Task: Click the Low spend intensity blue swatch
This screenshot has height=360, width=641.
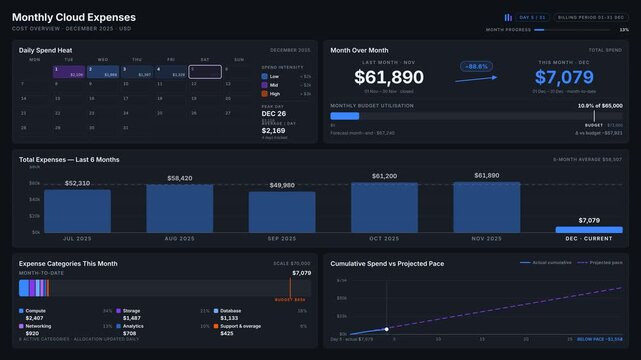Action: 264,76
